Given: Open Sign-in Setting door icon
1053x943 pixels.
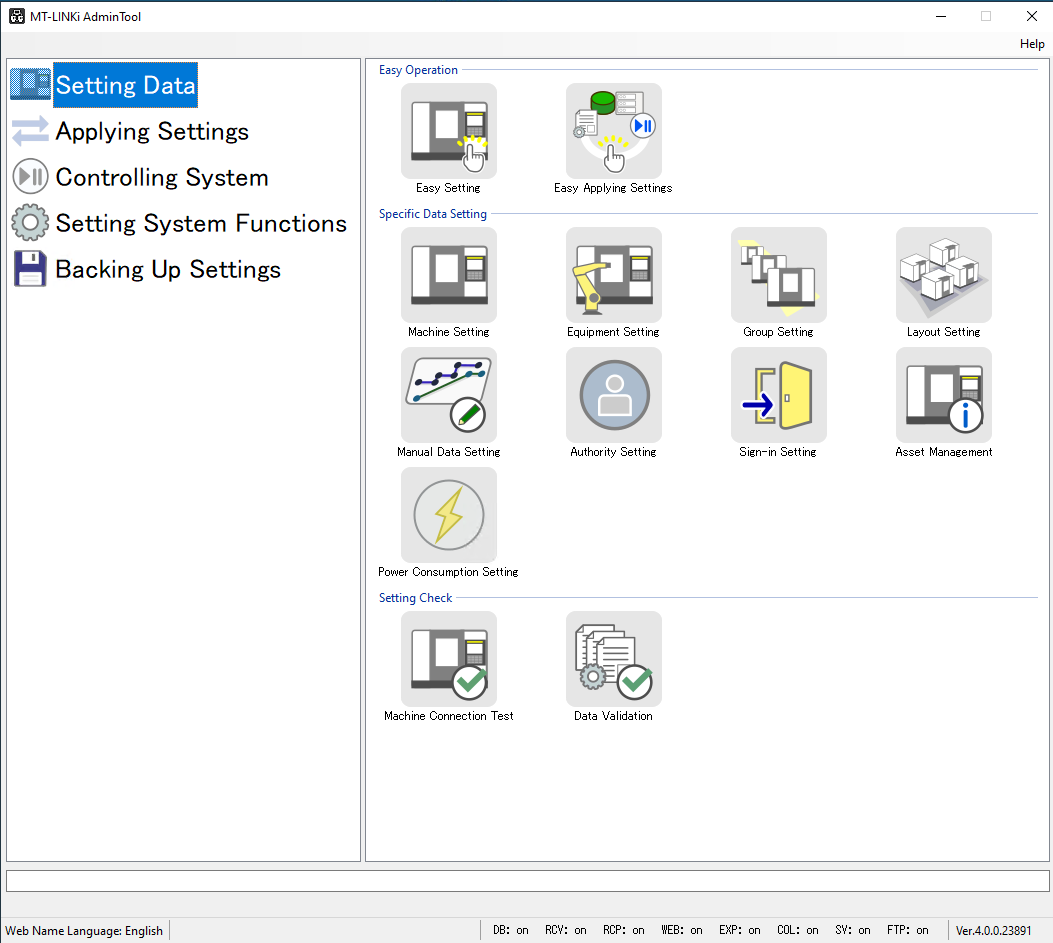Looking at the screenshot, I should pos(779,395).
